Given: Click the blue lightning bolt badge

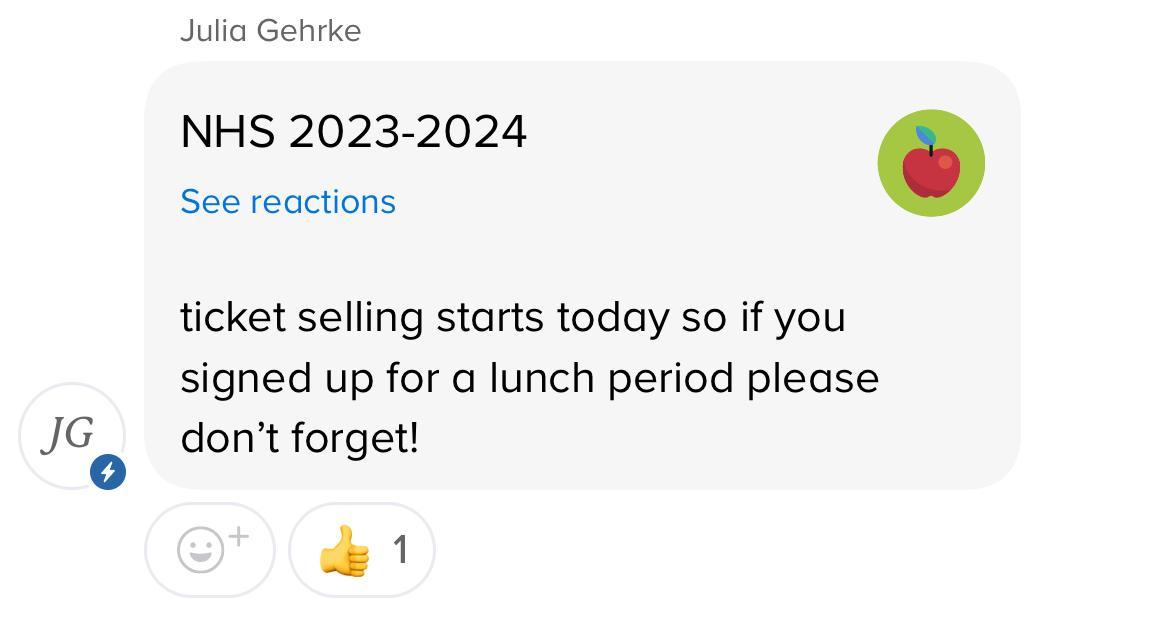Looking at the screenshot, I should pos(108,471).
